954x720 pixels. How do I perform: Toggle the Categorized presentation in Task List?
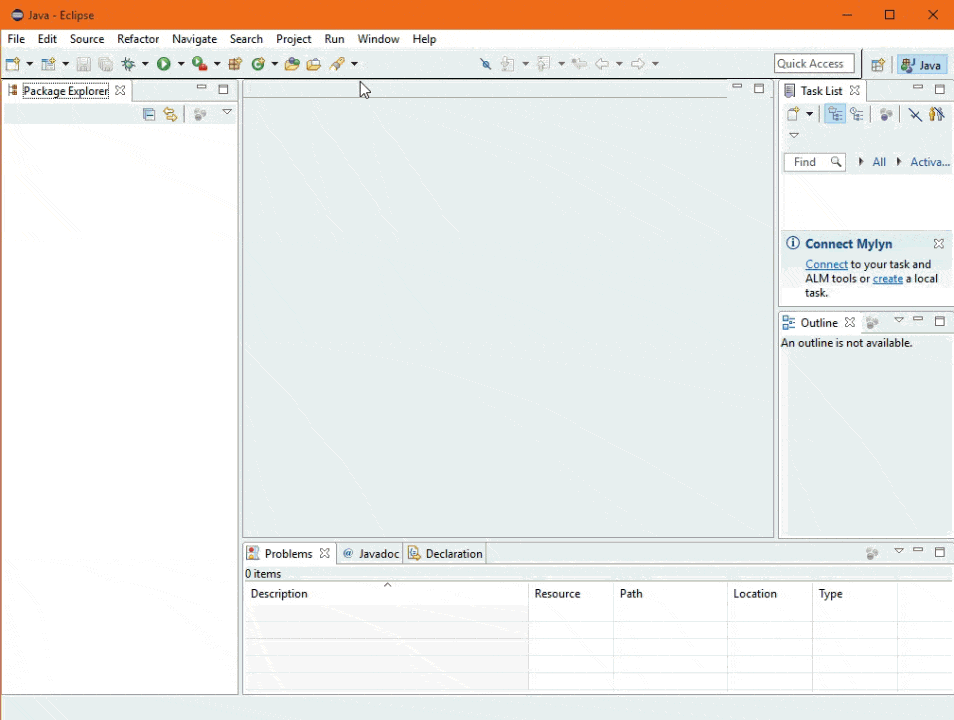(835, 114)
